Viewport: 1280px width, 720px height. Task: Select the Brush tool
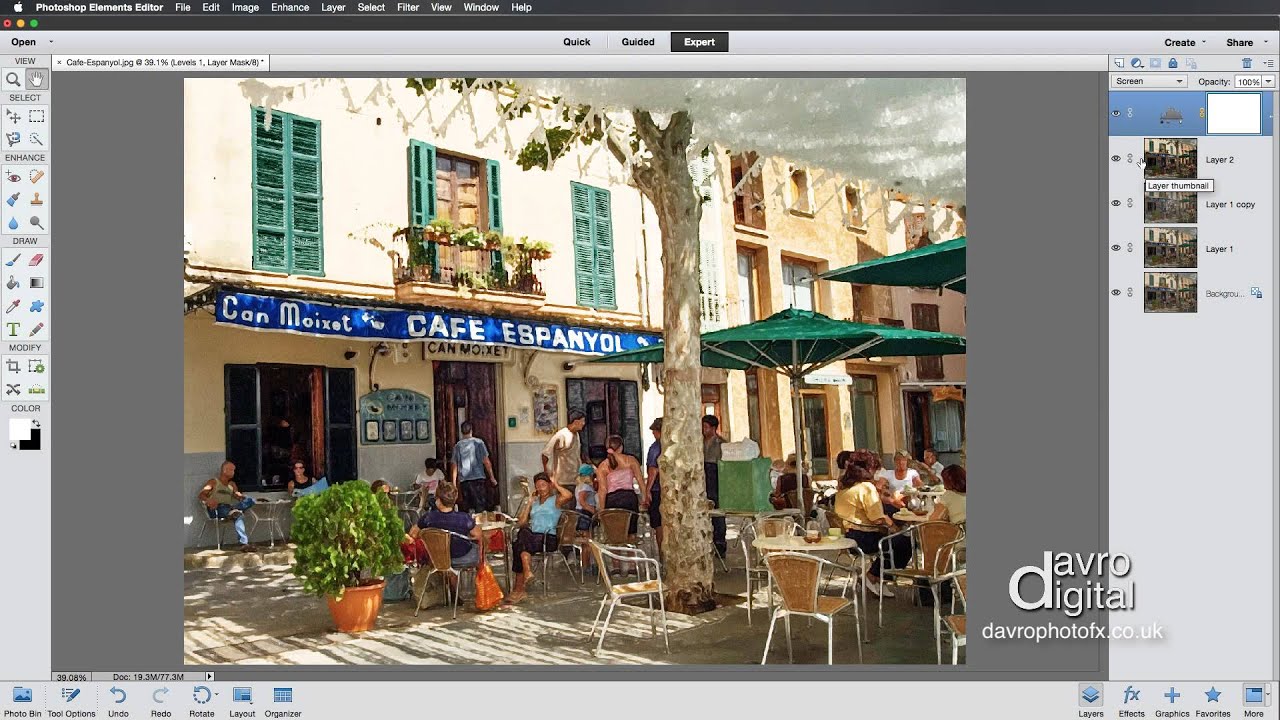(14, 260)
